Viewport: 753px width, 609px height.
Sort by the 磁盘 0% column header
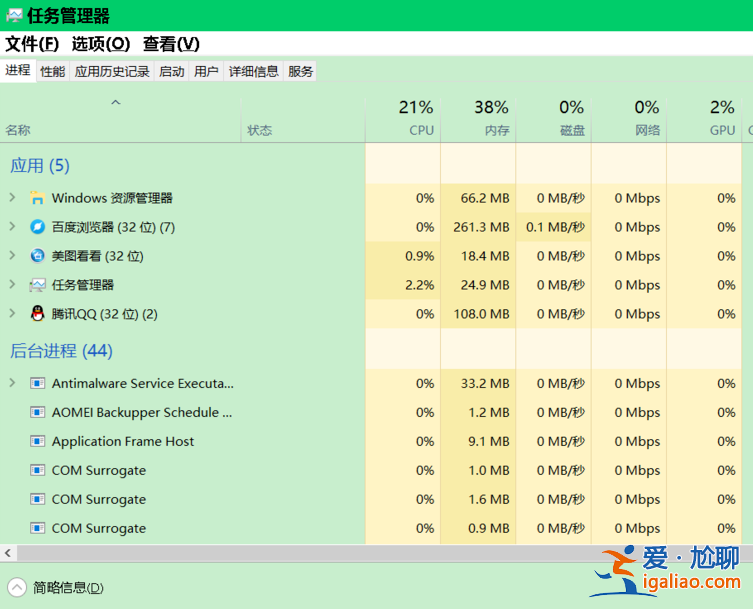pos(554,119)
